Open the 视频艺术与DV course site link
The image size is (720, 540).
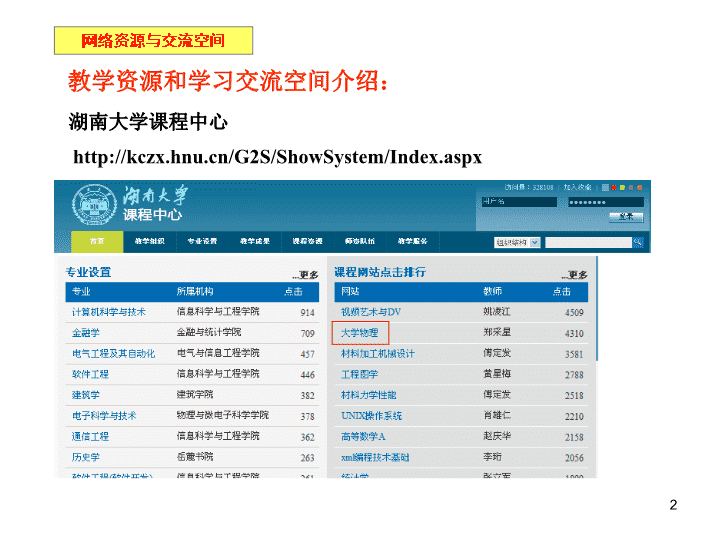371,312
